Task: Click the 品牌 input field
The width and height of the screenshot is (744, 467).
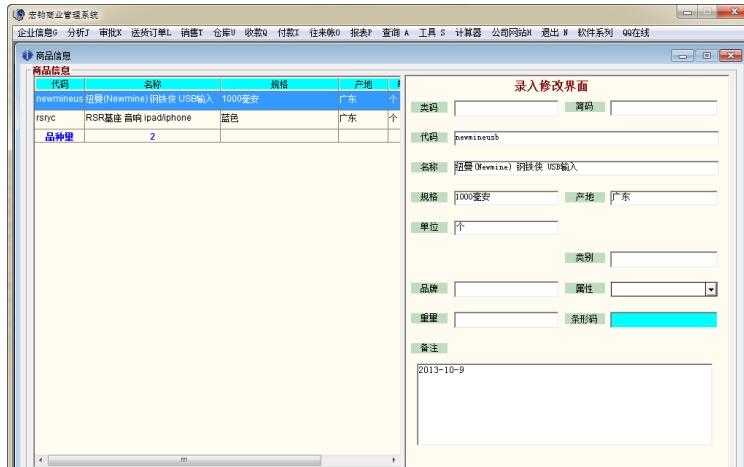Action: click(x=506, y=289)
